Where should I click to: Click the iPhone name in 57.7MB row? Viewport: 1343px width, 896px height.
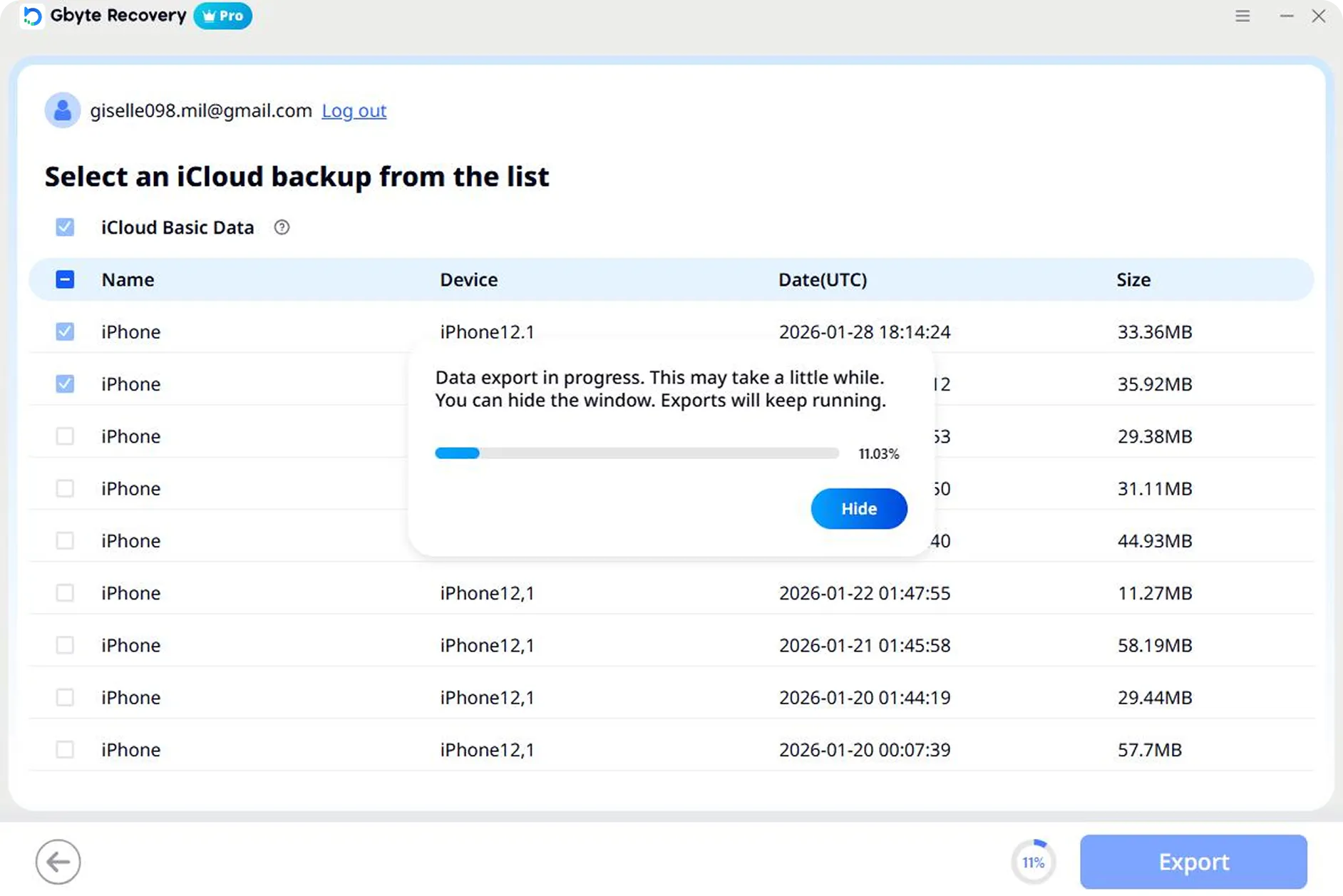click(130, 750)
